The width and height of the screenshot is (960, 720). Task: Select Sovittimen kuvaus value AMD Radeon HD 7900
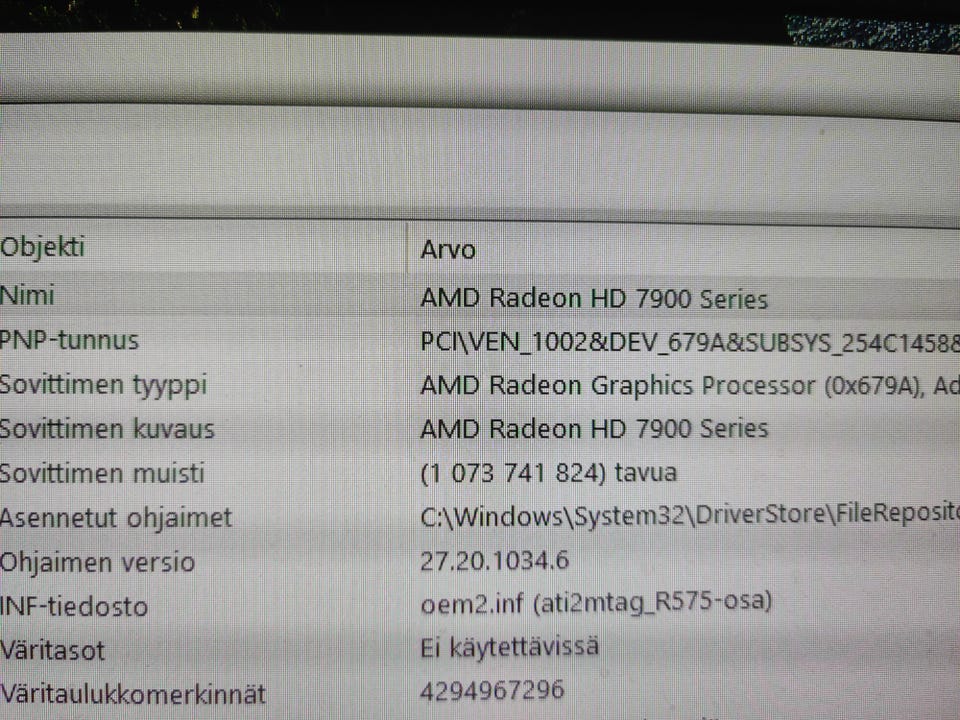(594, 429)
